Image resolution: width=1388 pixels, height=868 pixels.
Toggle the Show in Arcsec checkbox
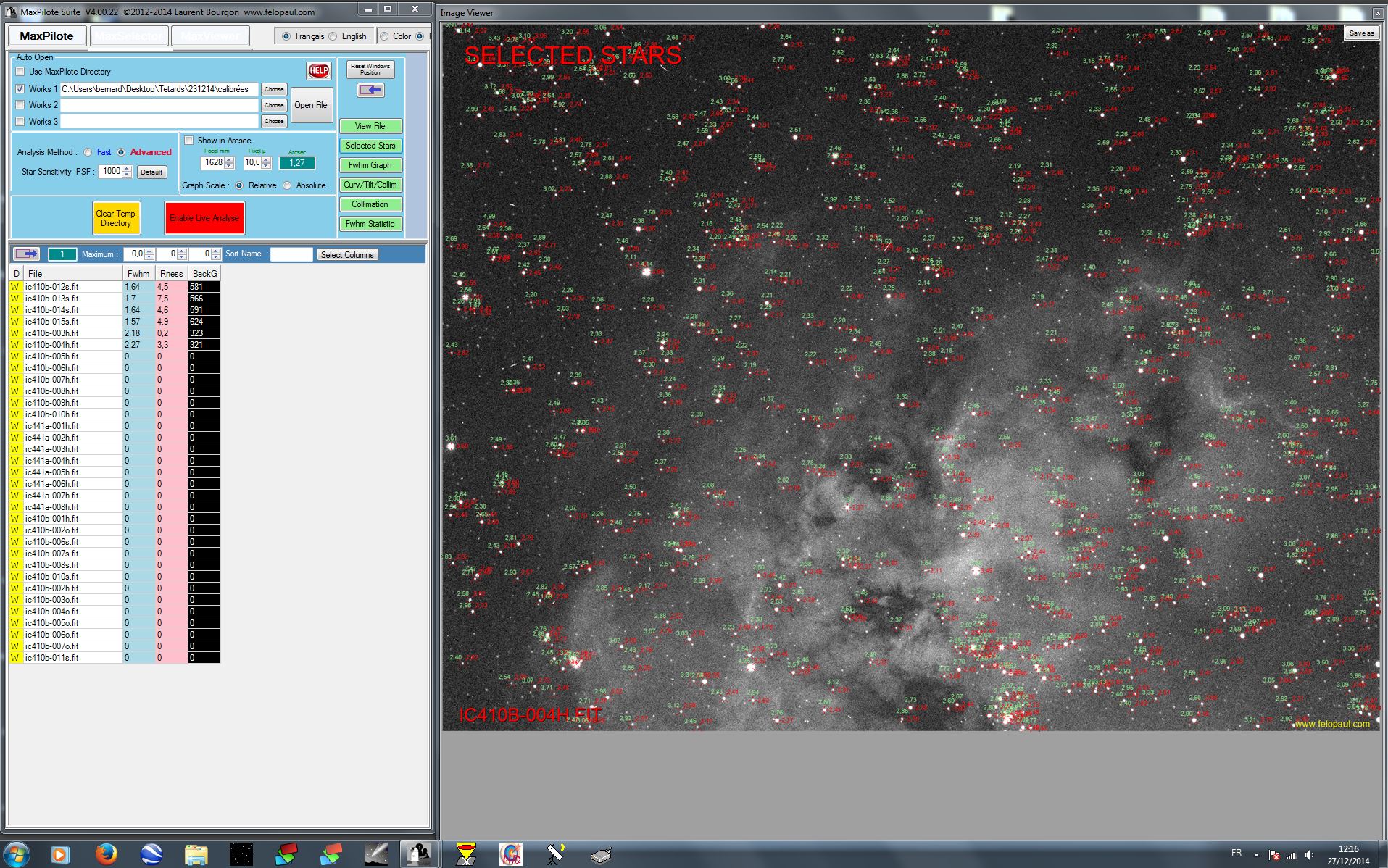(x=189, y=141)
